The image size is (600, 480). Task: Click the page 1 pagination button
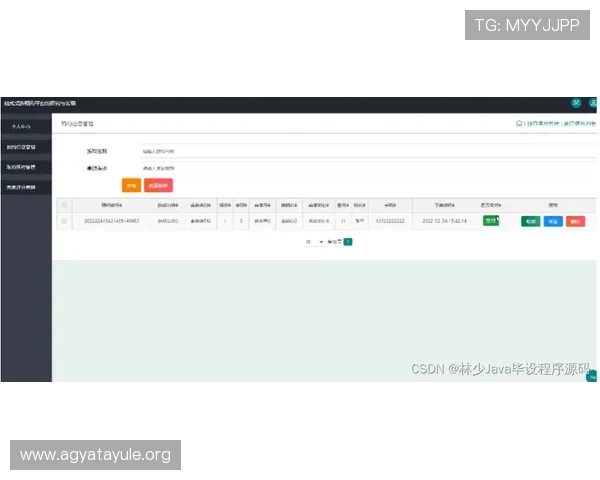point(348,241)
